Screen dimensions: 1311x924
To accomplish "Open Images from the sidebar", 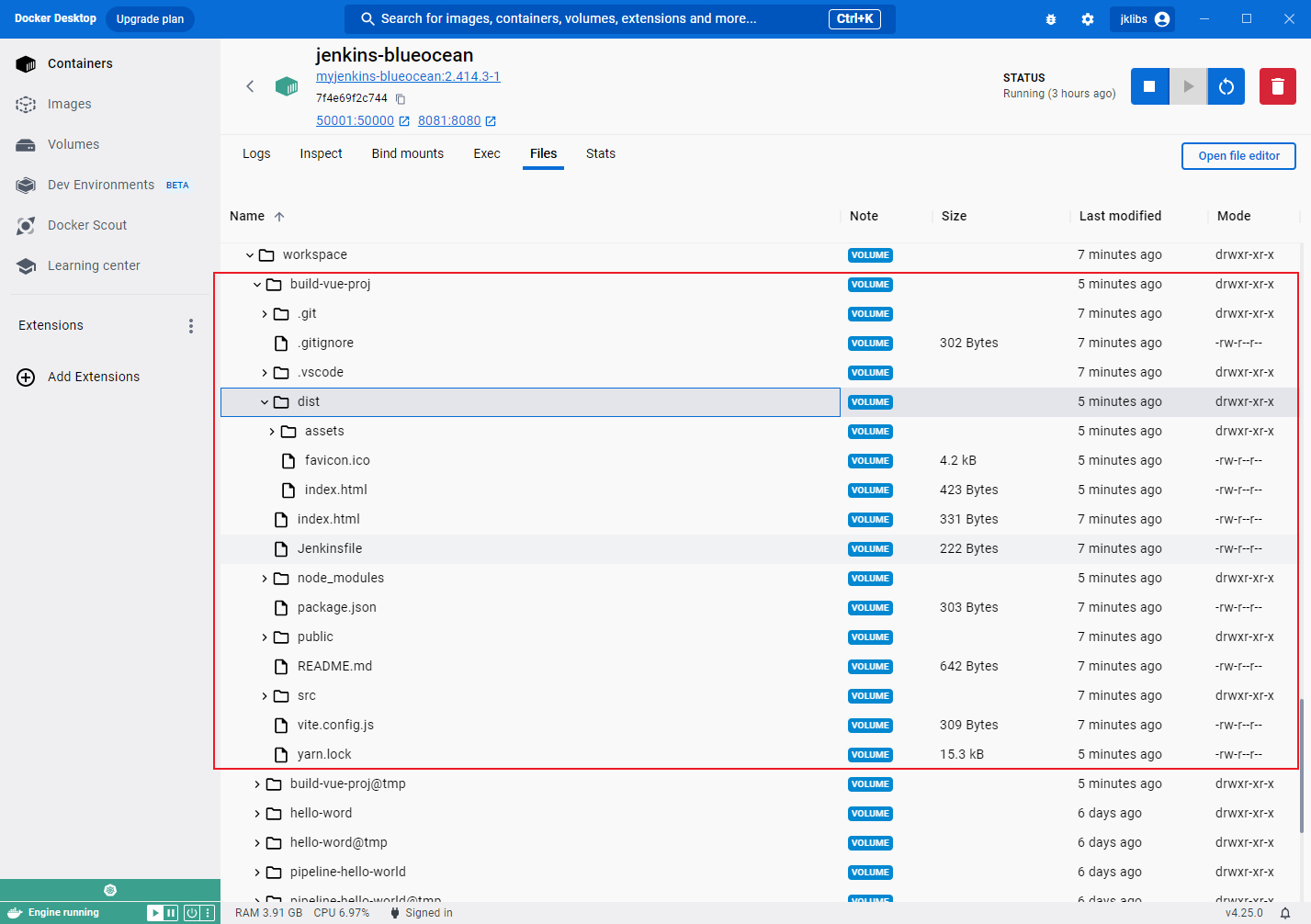I will point(110,104).
